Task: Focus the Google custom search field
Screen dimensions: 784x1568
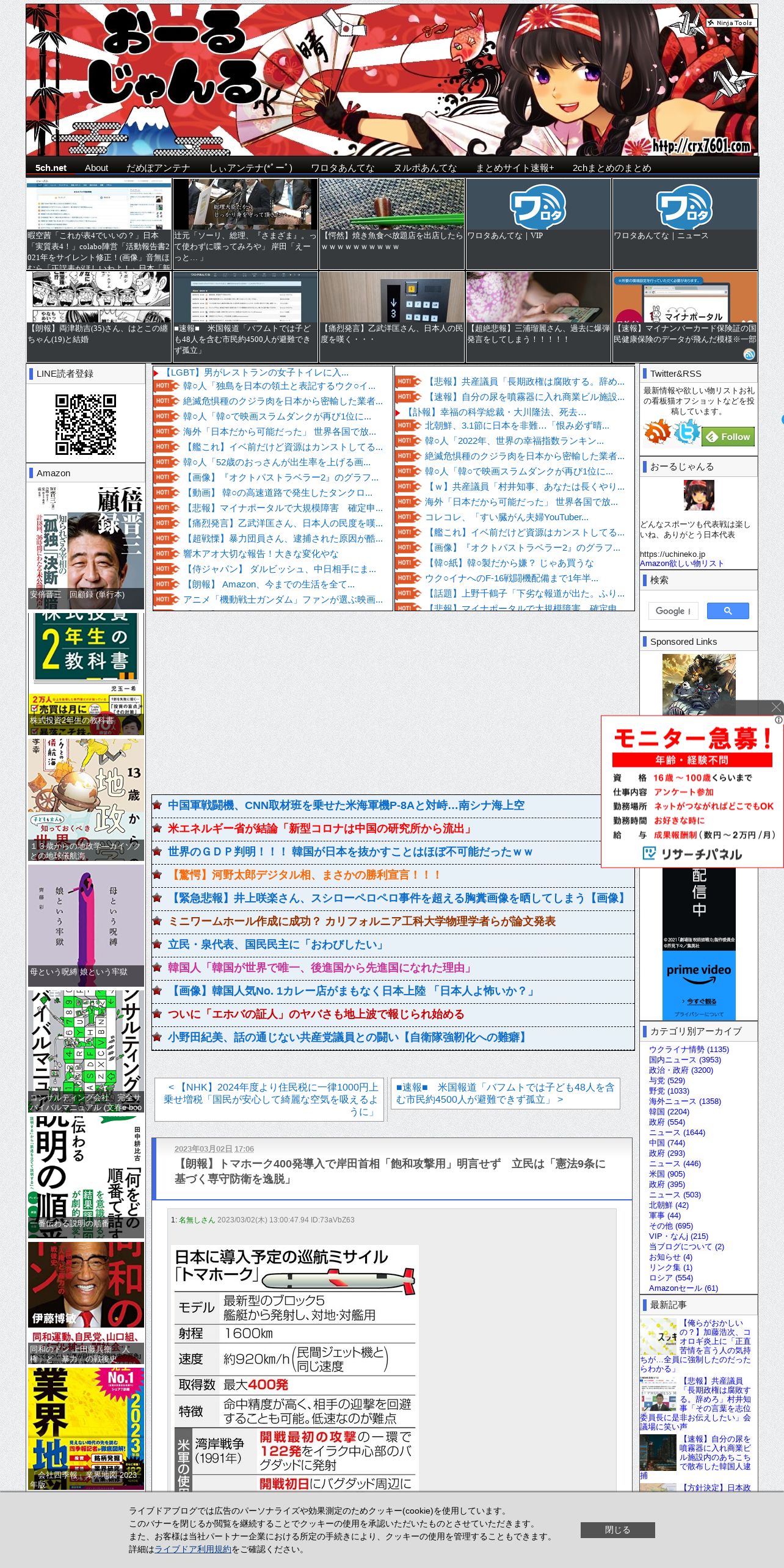Action: (673, 611)
